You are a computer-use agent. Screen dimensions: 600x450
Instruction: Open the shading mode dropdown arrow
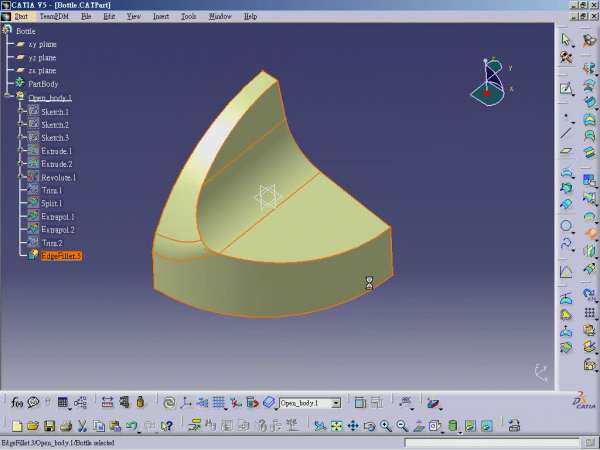click(460, 432)
